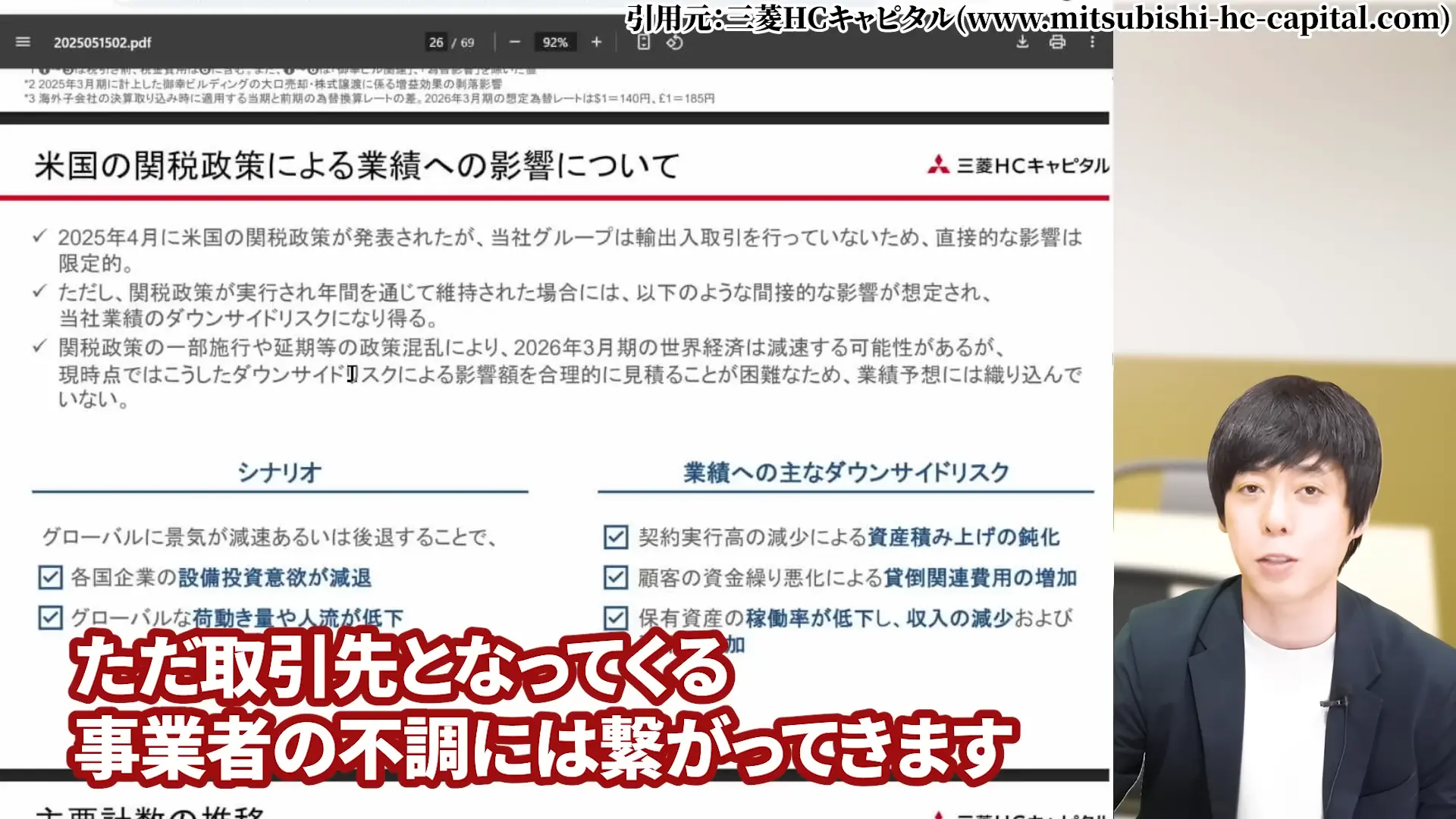This screenshot has width=1456, height=819.
Task: Rotate the page counterclockwise
Action: pyautogui.click(x=674, y=42)
